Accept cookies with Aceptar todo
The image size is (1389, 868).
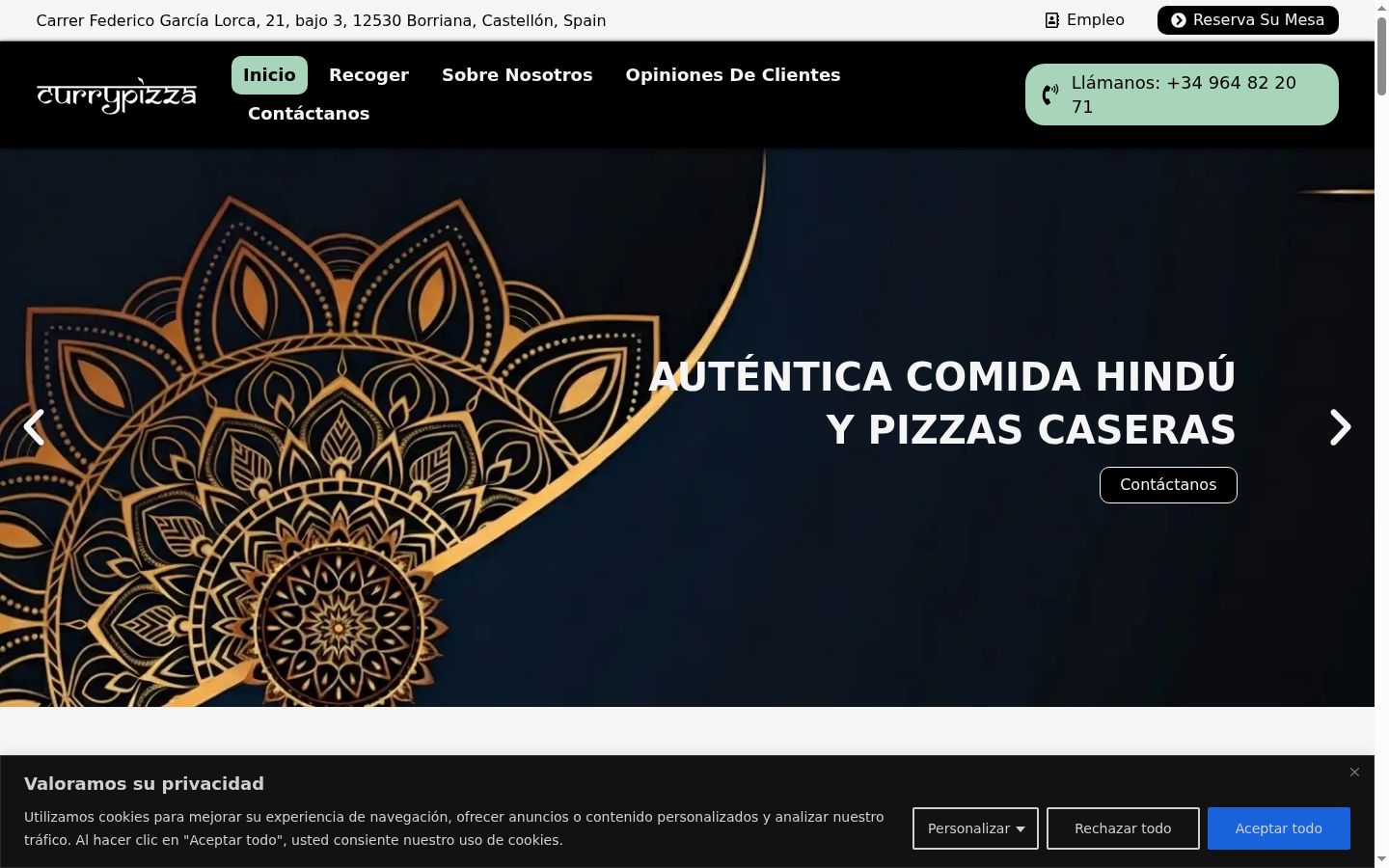pyautogui.click(x=1278, y=828)
